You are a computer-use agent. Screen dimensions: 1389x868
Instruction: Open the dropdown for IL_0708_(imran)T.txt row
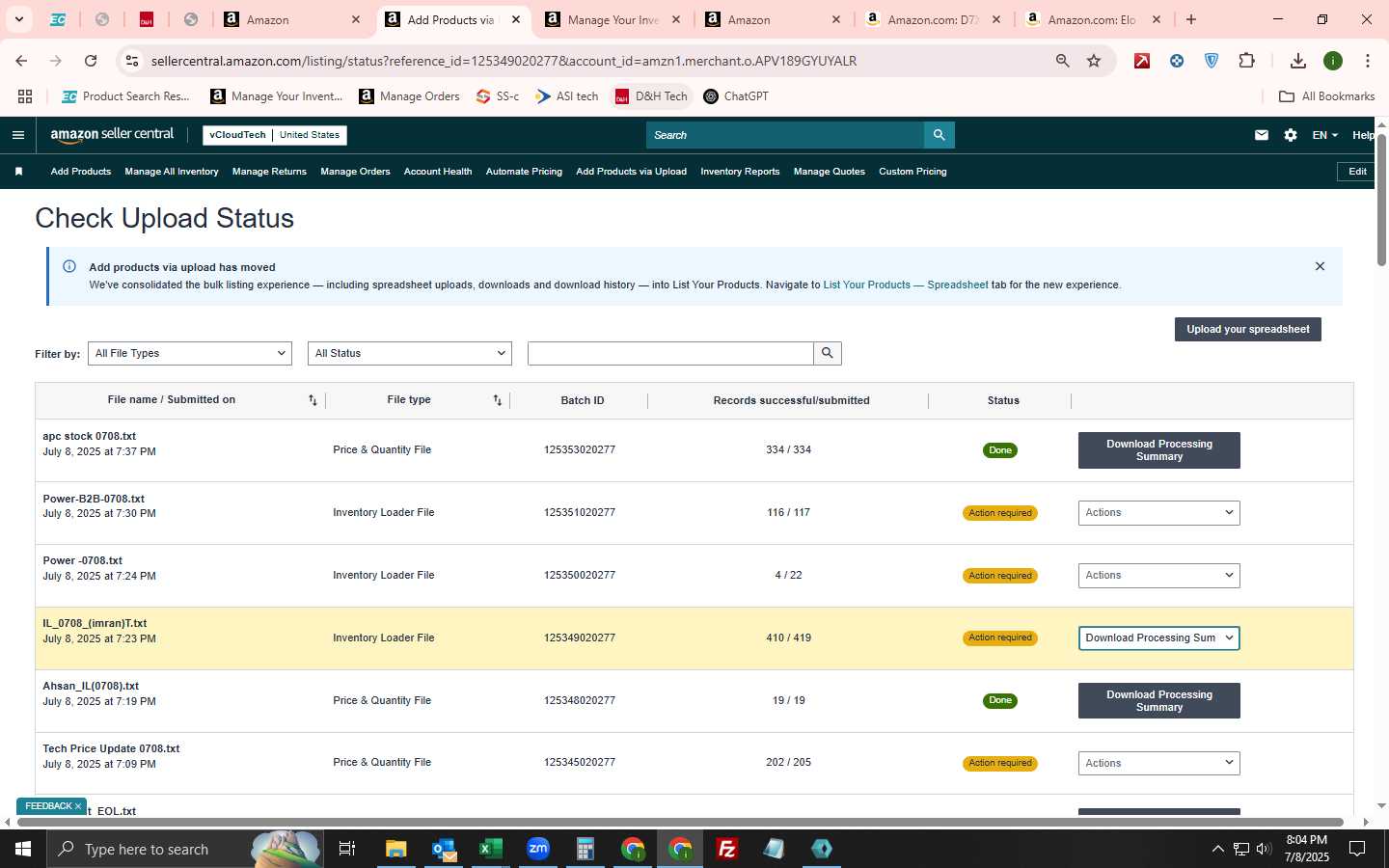[x=1158, y=638]
